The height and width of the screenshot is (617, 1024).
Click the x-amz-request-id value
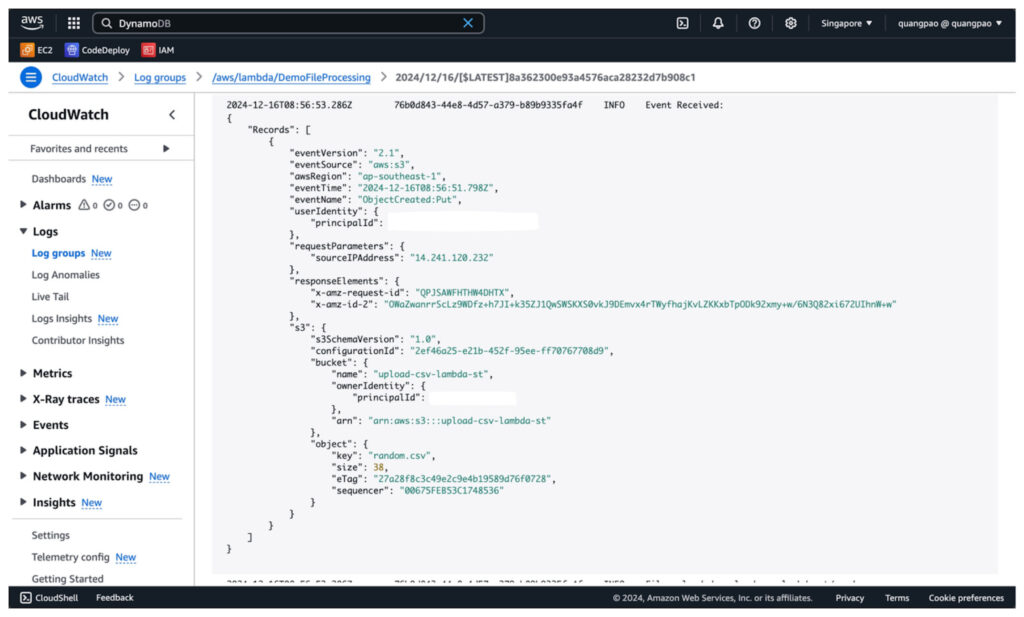pos(463,292)
